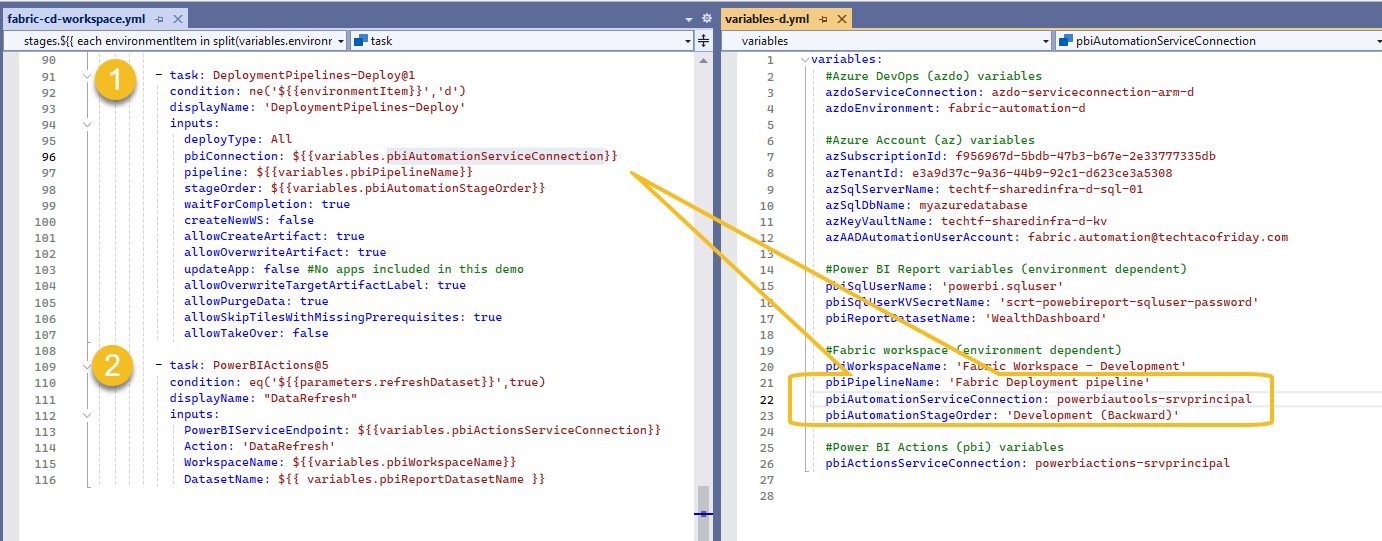Image resolution: width=1382 pixels, height=541 pixels.
Task: Collapse the task block at line 91
Action: [87, 76]
